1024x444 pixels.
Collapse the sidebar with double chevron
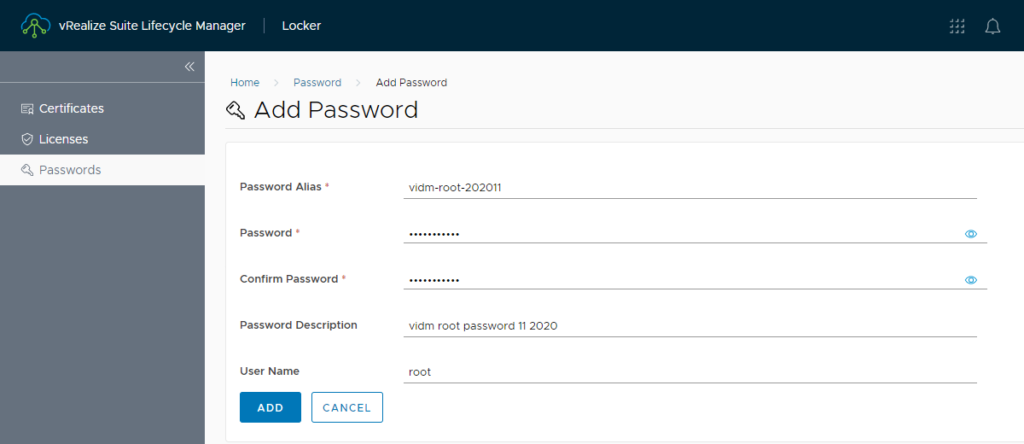(189, 67)
